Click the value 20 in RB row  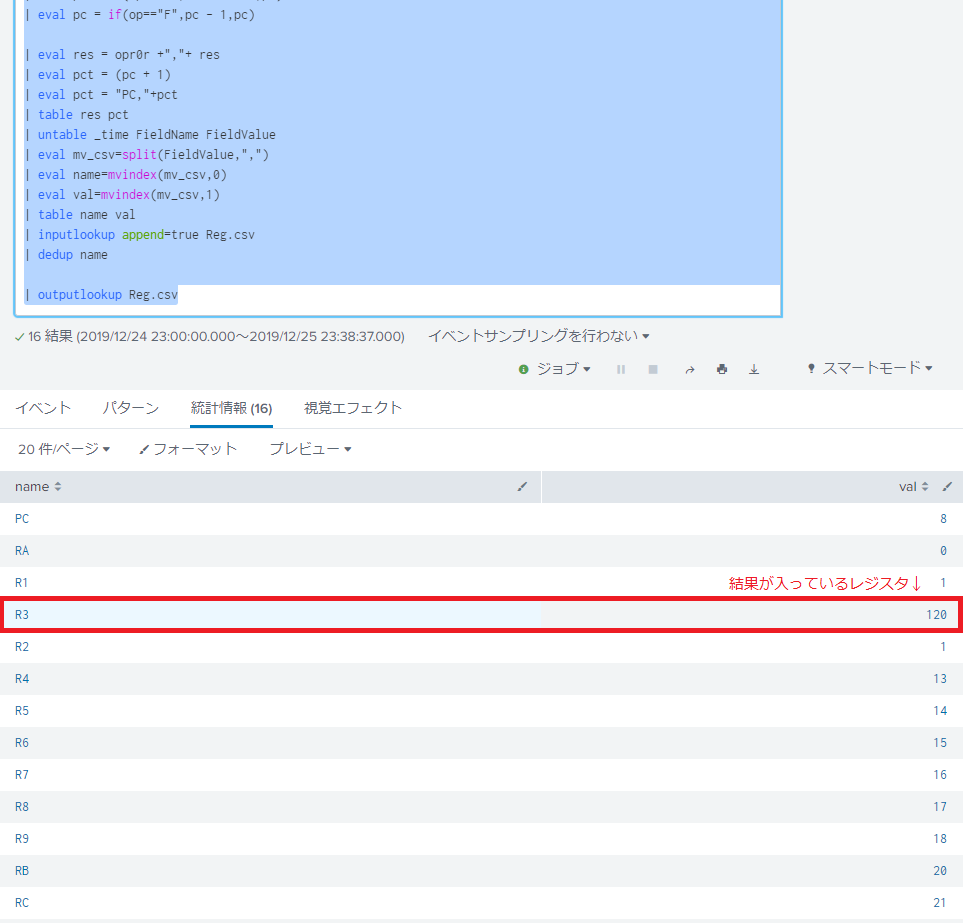pyautogui.click(x=940, y=870)
